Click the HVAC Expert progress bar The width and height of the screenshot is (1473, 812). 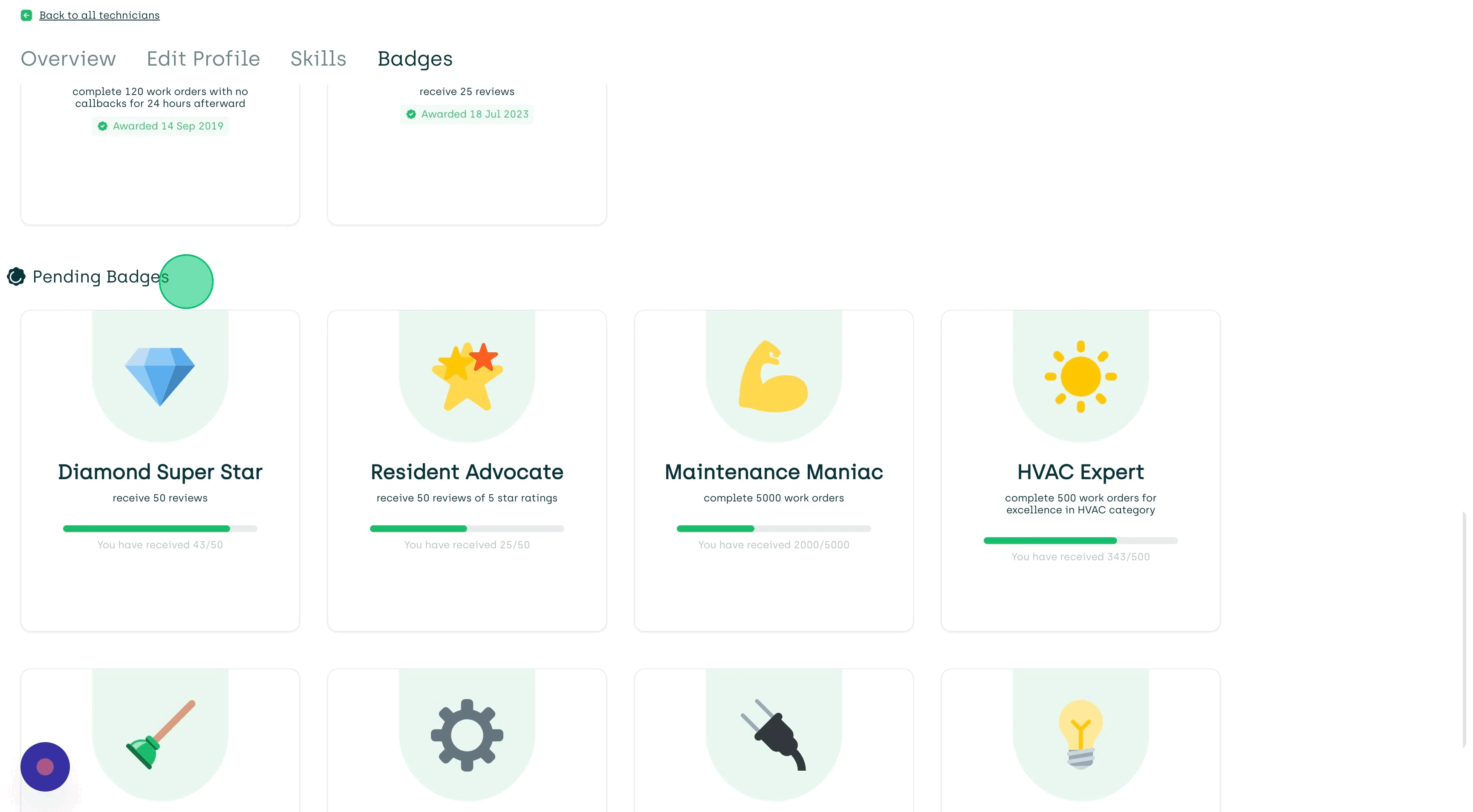[x=1080, y=541]
